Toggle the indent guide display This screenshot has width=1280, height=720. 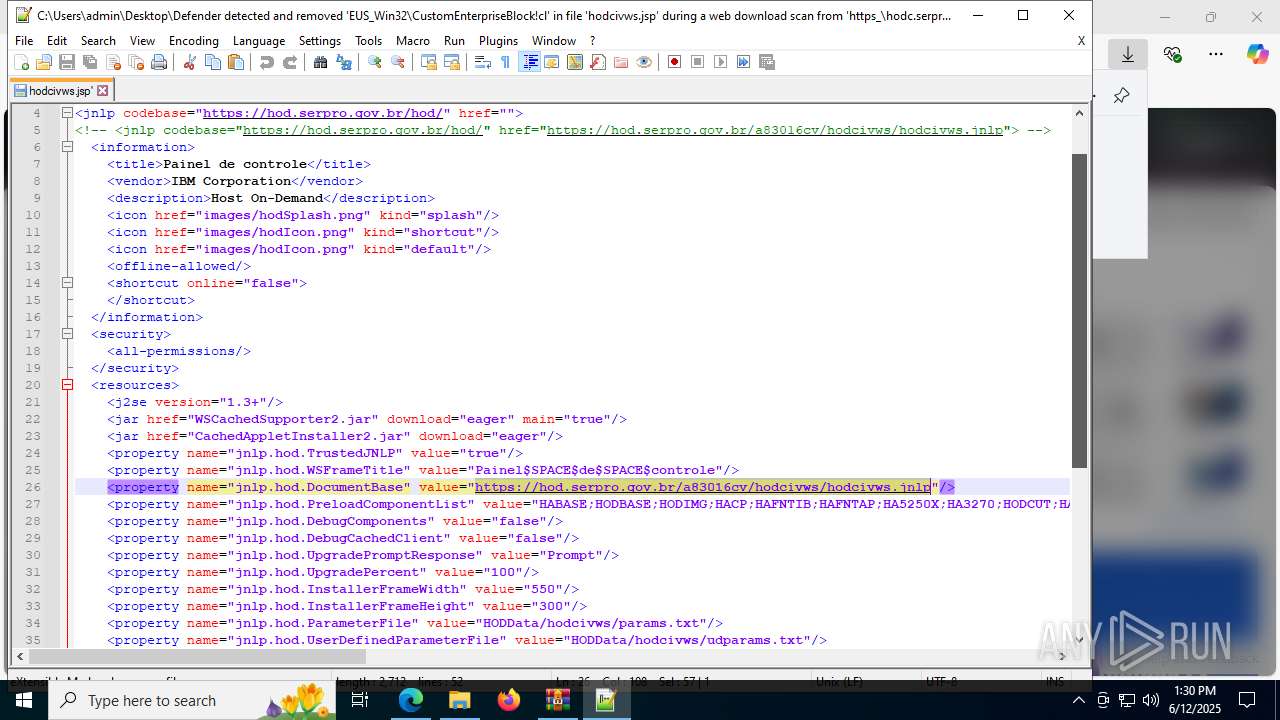[x=529, y=62]
